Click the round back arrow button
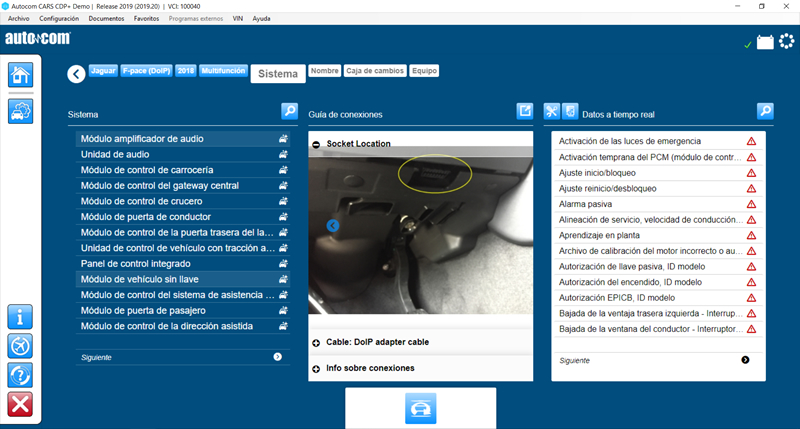The height and width of the screenshot is (429, 800). pos(77,74)
